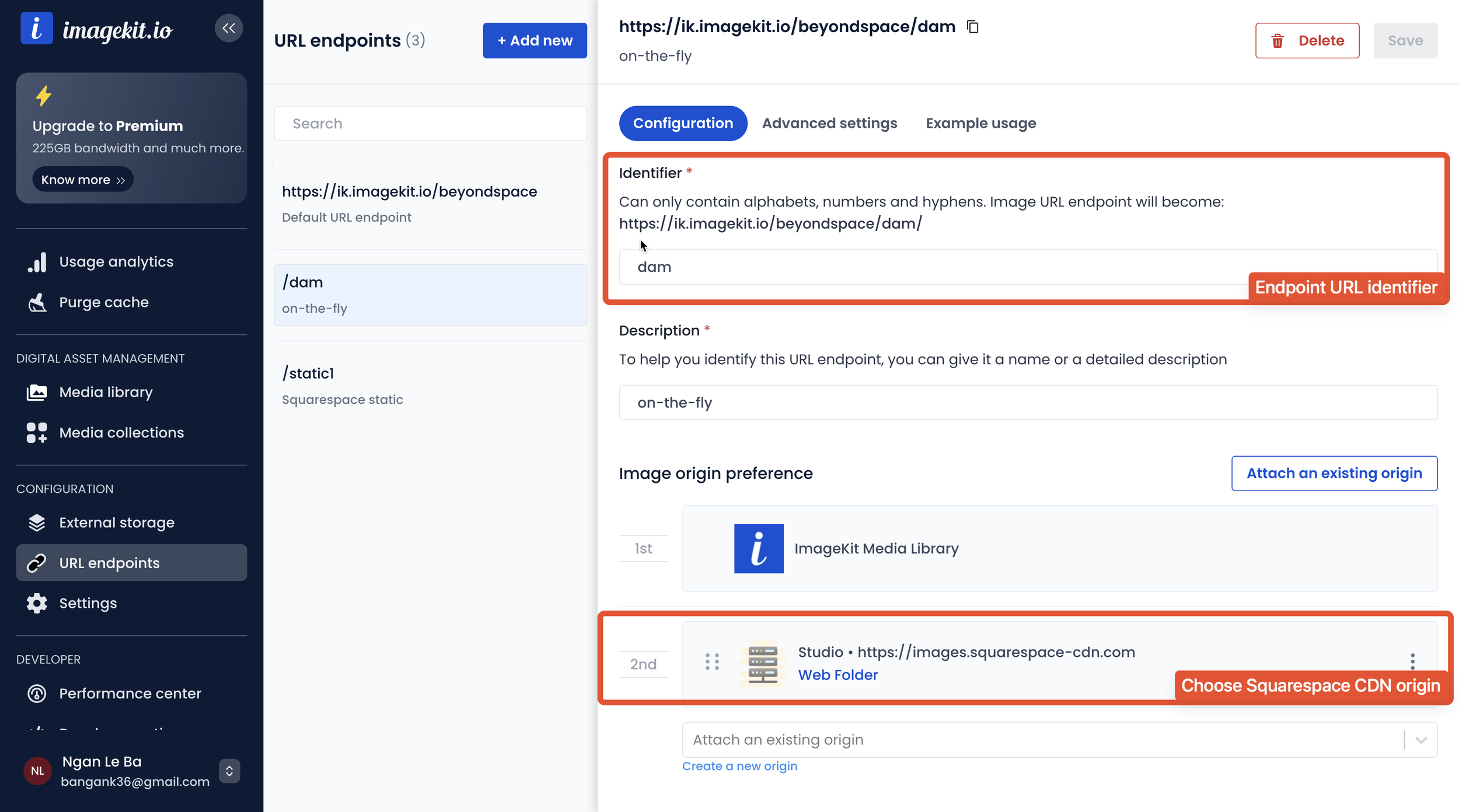Switch to the Example usage tab
Screen dimensions: 1459x812
[980, 123]
